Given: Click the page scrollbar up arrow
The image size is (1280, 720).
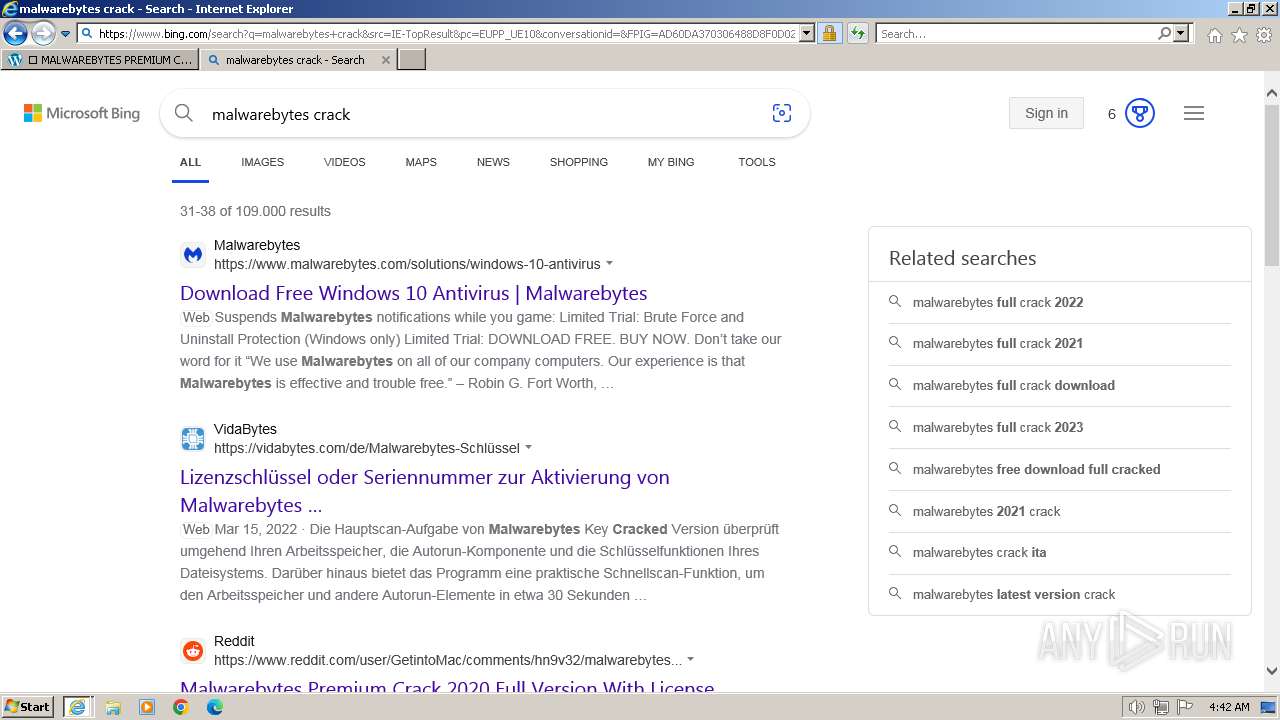Looking at the screenshot, I should click(1271, 94).
